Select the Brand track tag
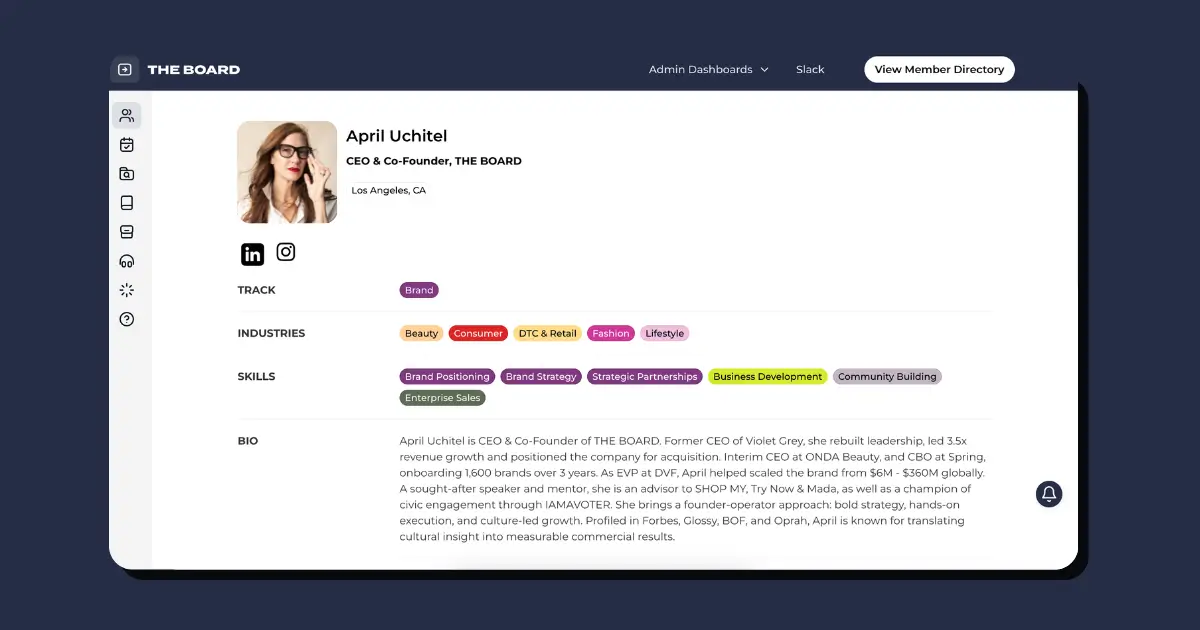The height and width of the screenshot is (630, 1200). point(419,291)
